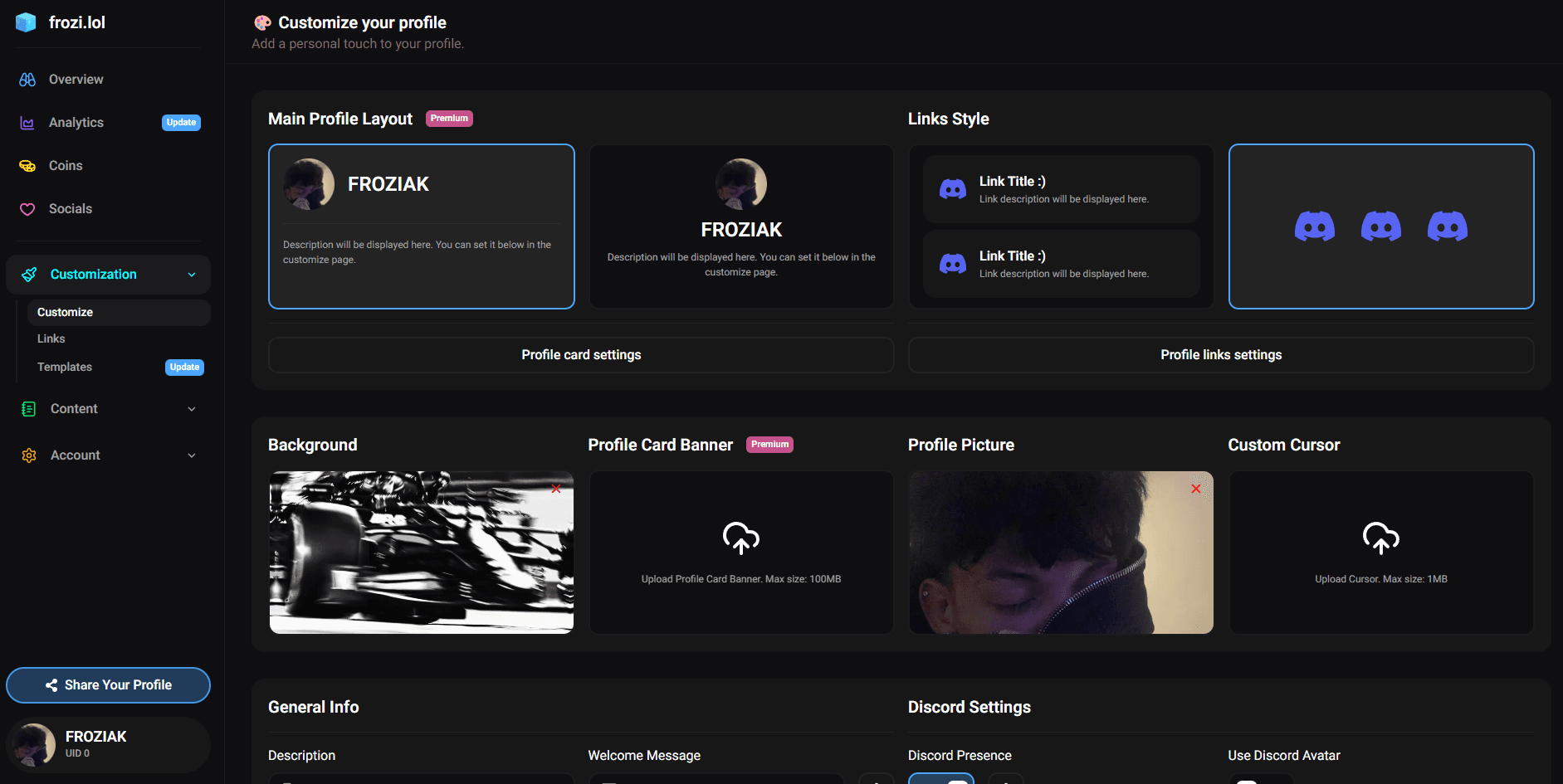Image resolution: width=1563 pixels, height=784 pixels.
Task: Open the Overview page via sidebar icon
Action: pos(27,79)
